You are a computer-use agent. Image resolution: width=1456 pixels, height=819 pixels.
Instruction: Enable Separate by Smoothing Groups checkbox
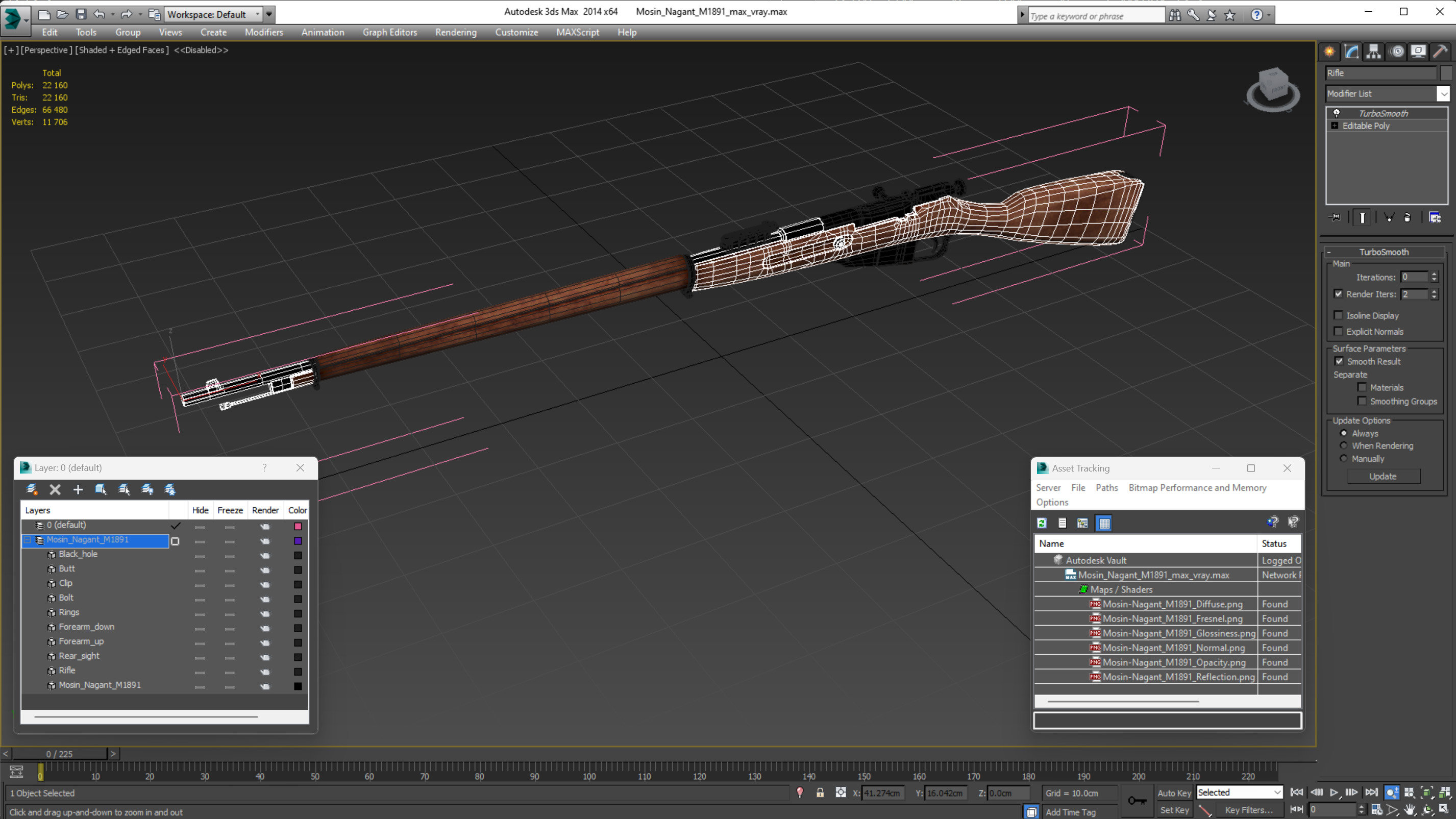click(1362, 401)
